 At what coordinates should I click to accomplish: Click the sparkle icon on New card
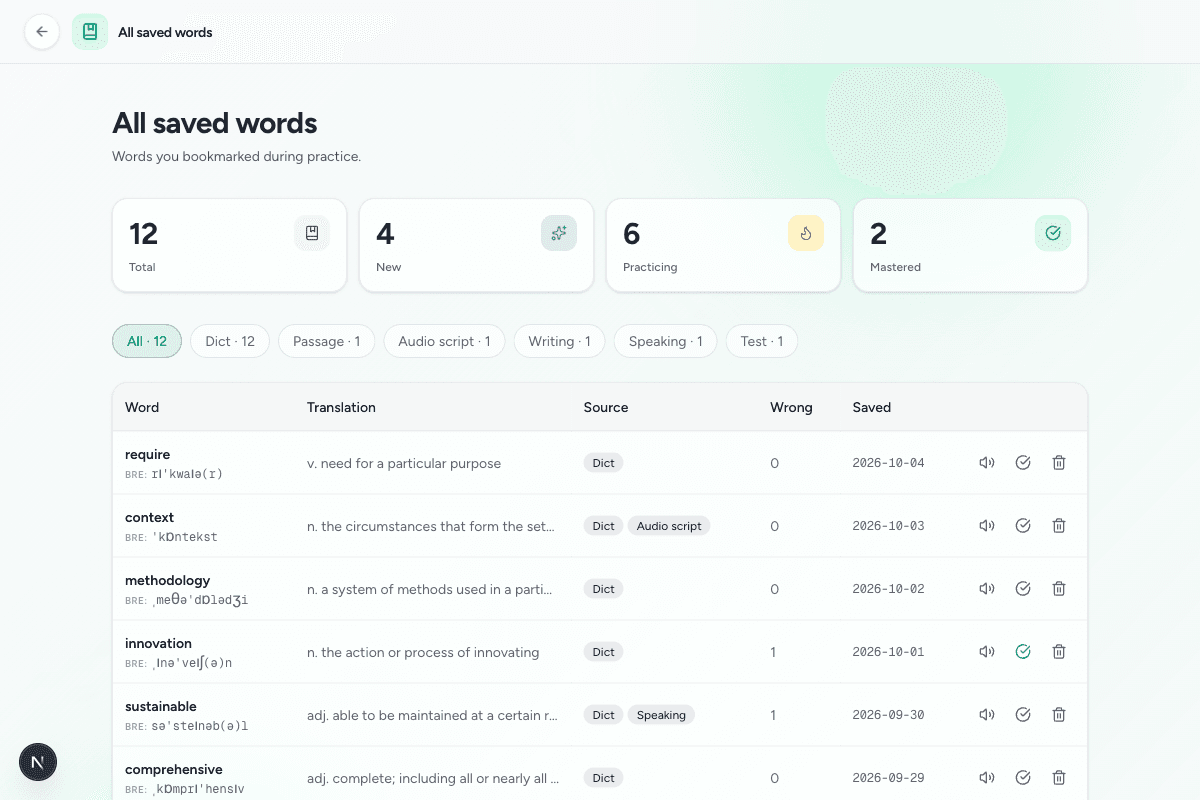click(x=559, y=233)
